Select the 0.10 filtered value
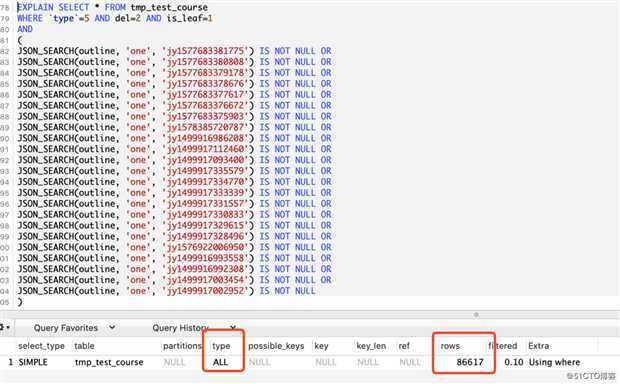 coord(514,362)
